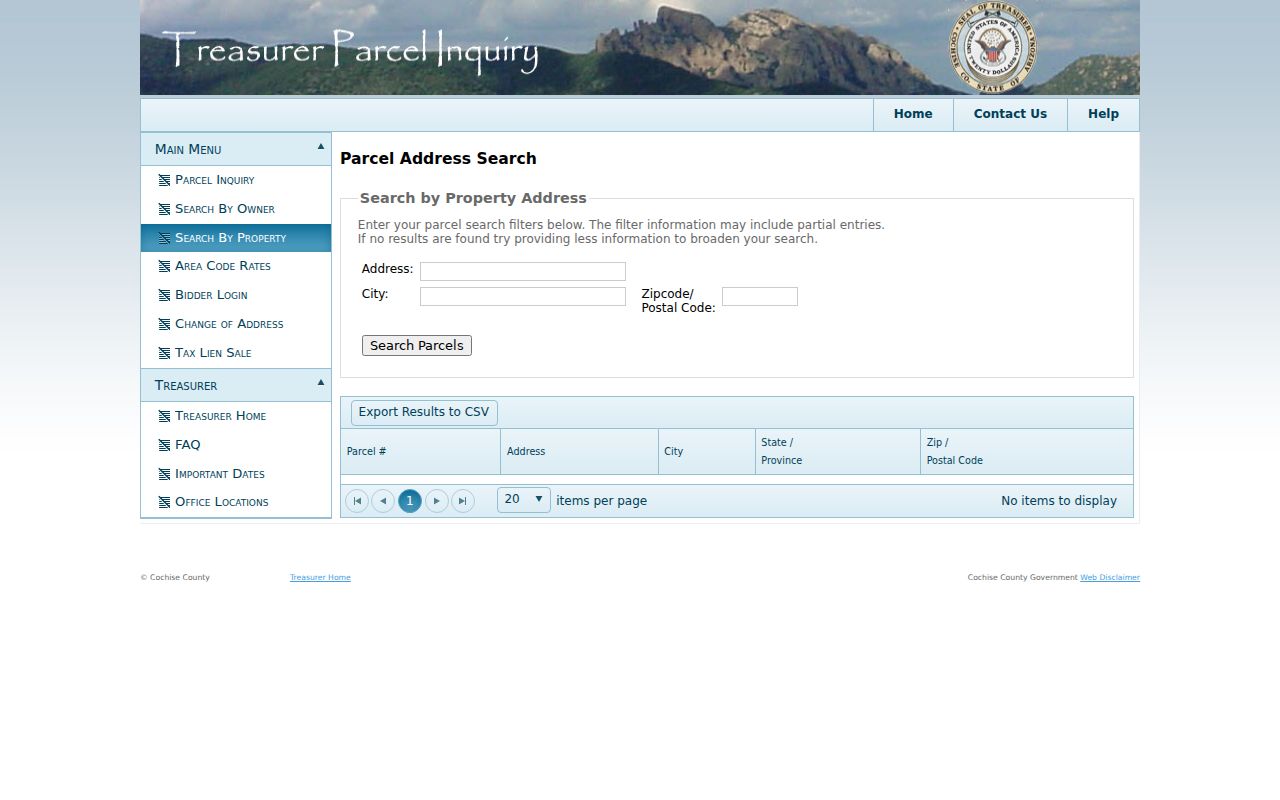1280x800 pixels.
Task: Open the Search By Owner link
Action: [225, 209]
